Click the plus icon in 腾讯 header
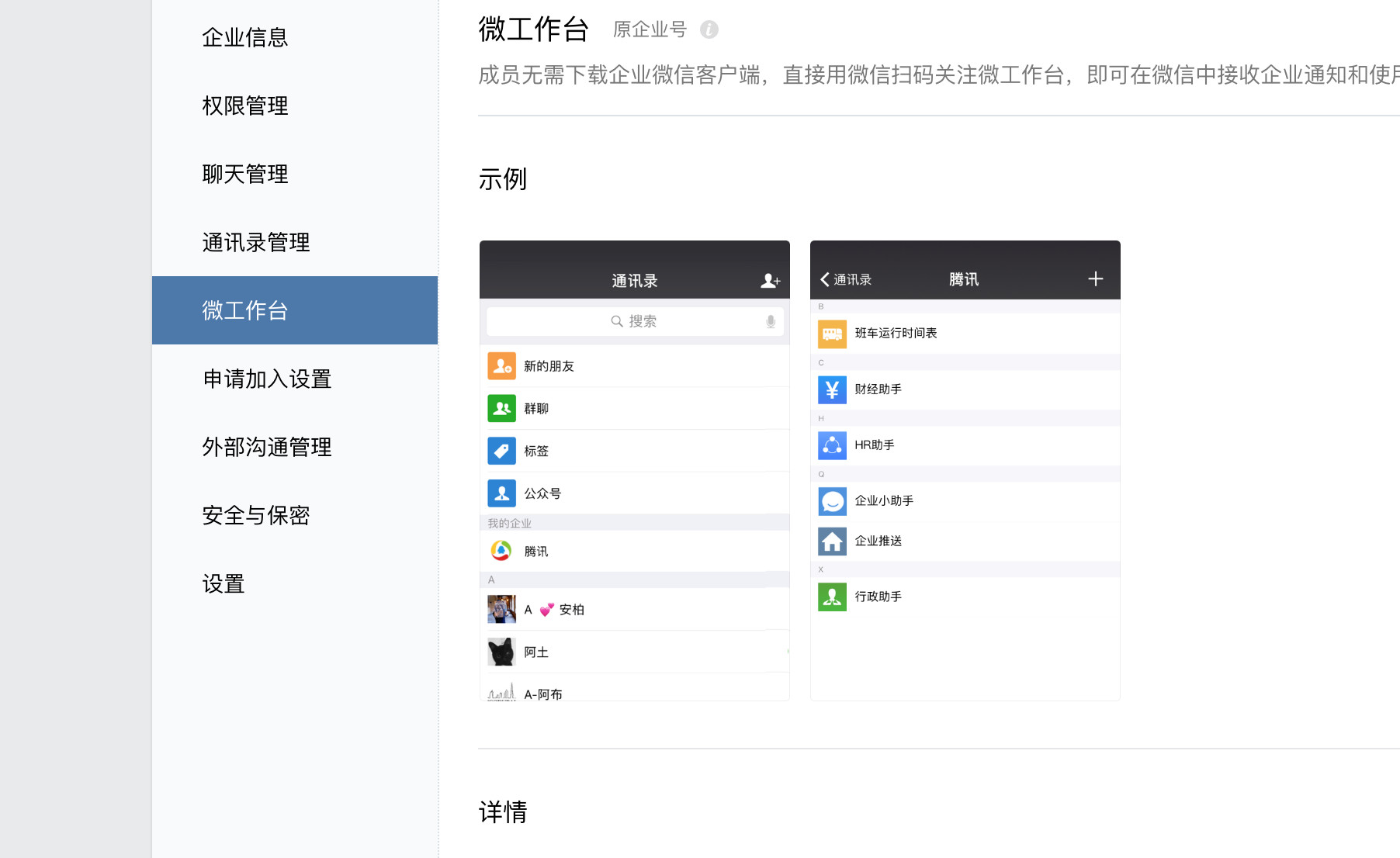Image resolution: width=1400 pixels, height=858 pixels. click(x=1095, y=279)
